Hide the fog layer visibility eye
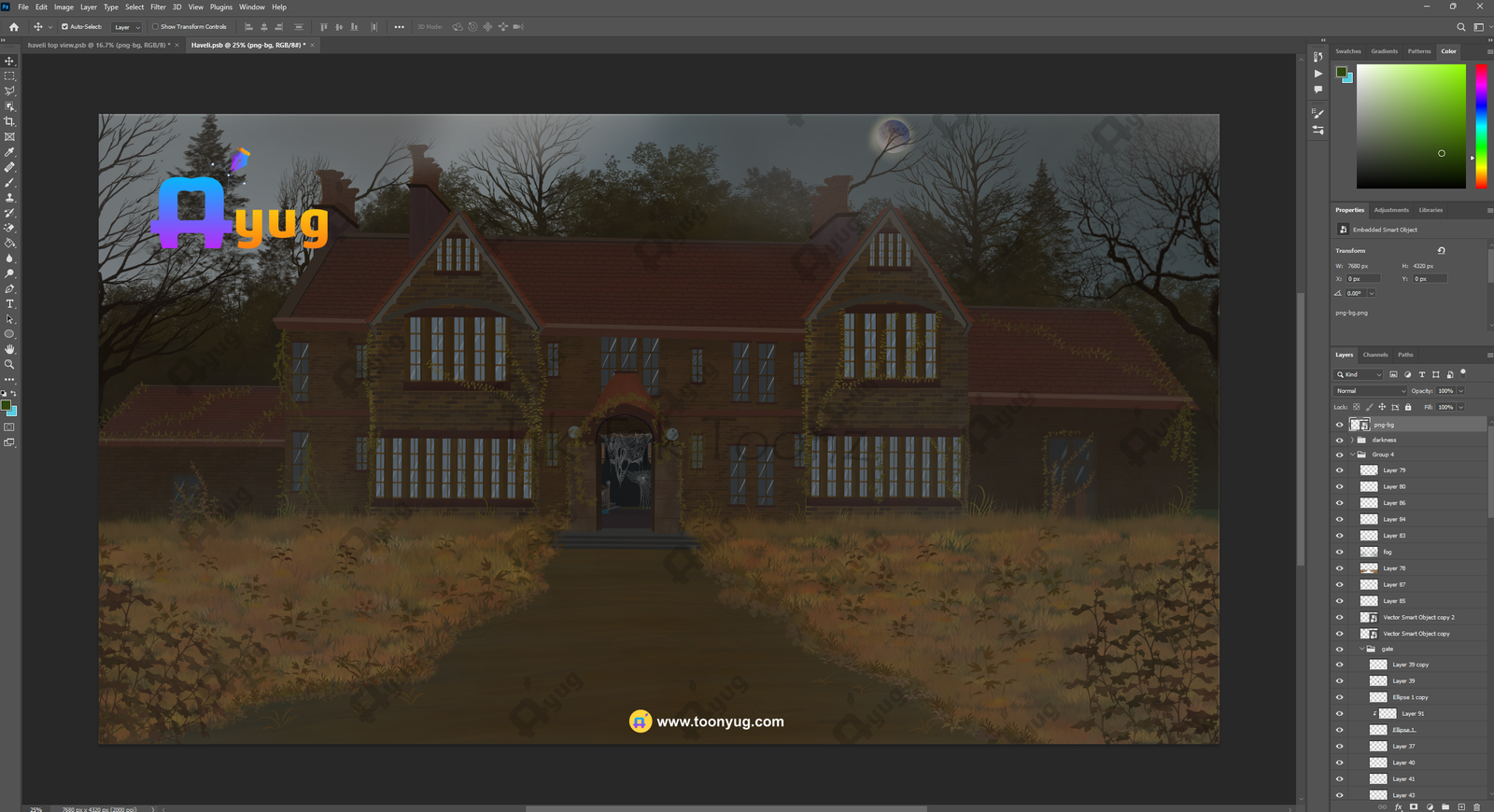The image size is (1494, 812). 1339,552
